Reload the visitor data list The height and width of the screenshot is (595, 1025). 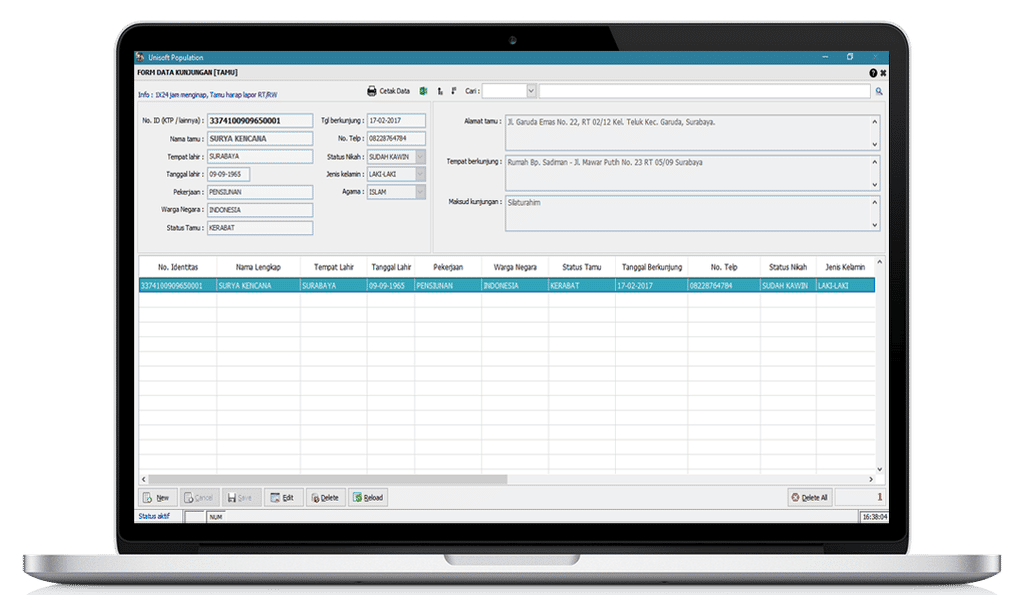click(x=367, y=497)
